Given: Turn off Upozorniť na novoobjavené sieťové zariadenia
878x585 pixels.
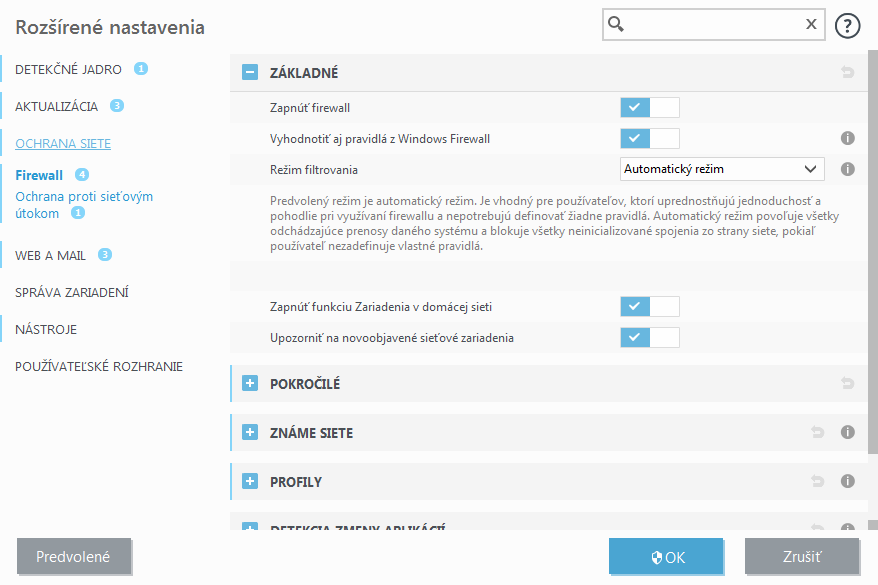Looking at the screenshot, I should [x=649, y=337].
